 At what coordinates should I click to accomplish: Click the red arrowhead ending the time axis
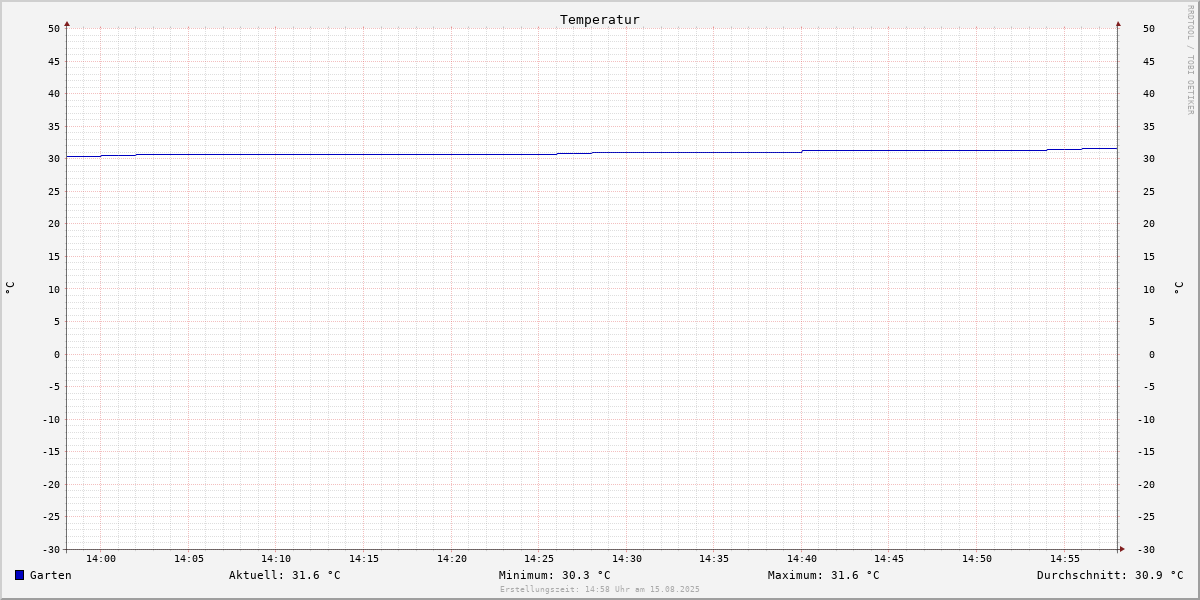(1122, 549)
